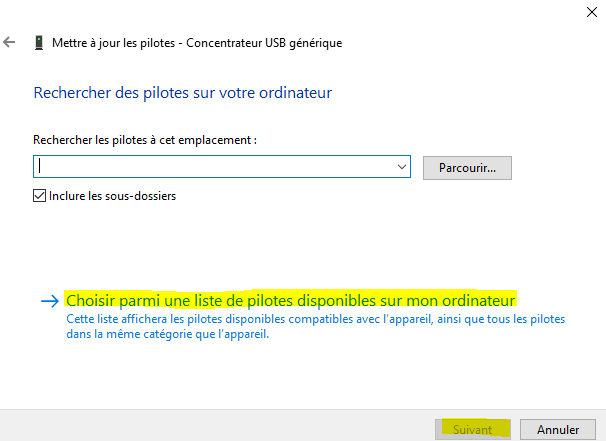Image resolution: width=606 pixels, height=441 pixels.
Task: Click the Rechercher les pilotes à cet emplacement label
Action: pos(145,141)
